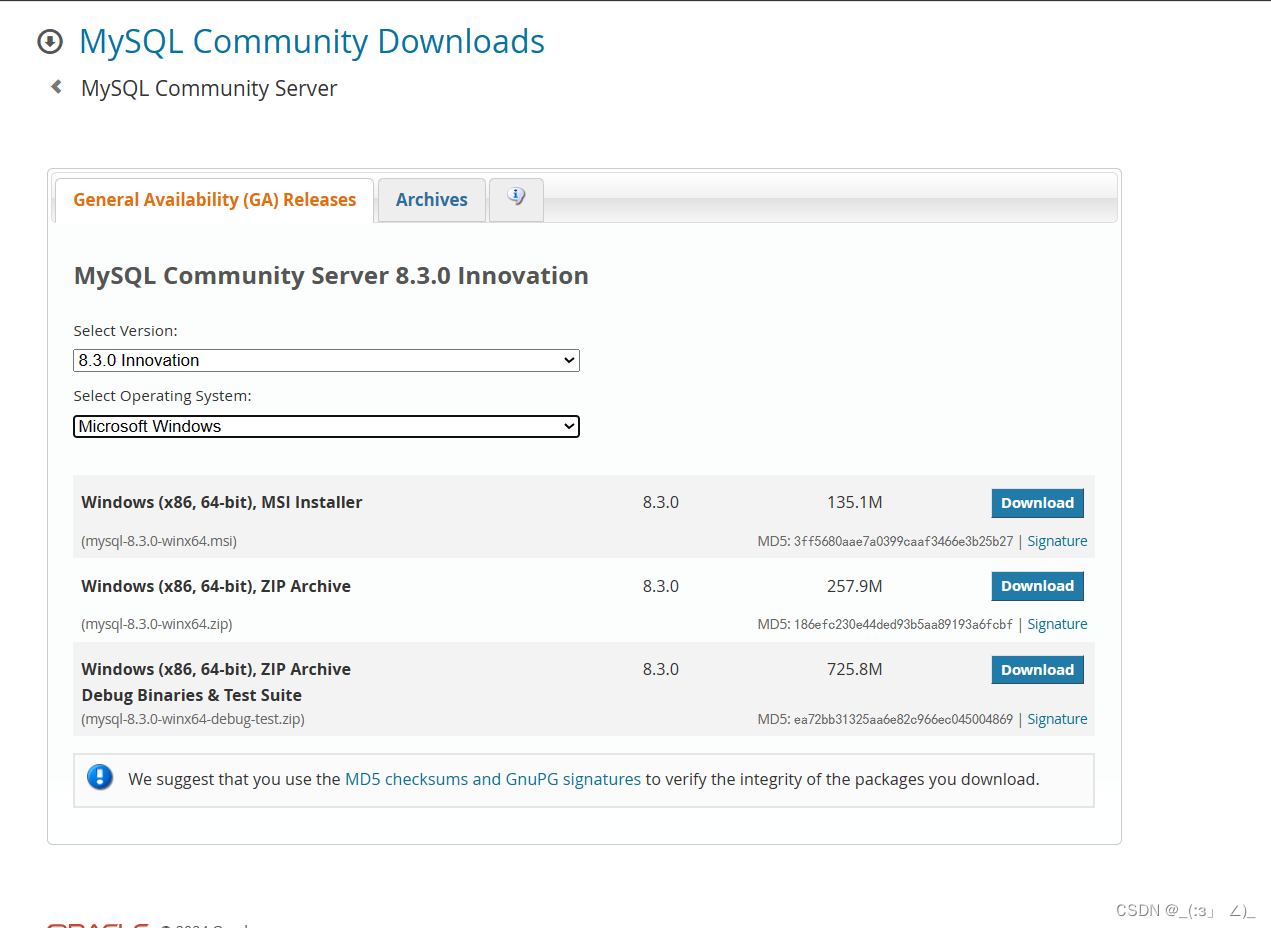
Task: Click the MD5 hash 186efc230e44ded93b5aa89193a6fcbf
Action: (903, 624)
